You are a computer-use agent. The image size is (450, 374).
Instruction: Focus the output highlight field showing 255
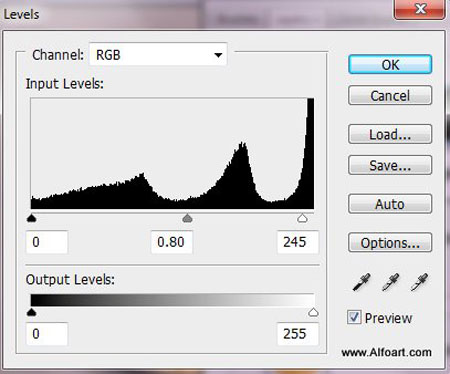[x=298, y=334]
